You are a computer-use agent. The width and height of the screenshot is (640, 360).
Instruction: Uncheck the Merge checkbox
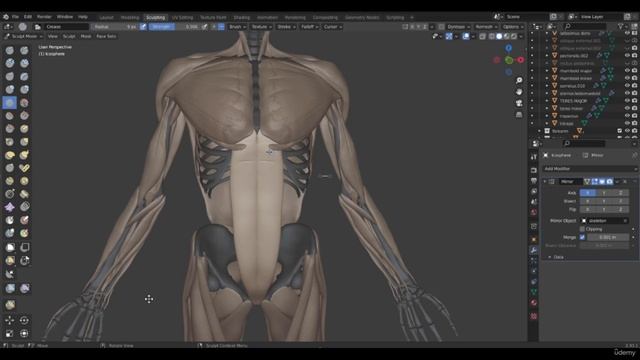[x=582, y=237]
